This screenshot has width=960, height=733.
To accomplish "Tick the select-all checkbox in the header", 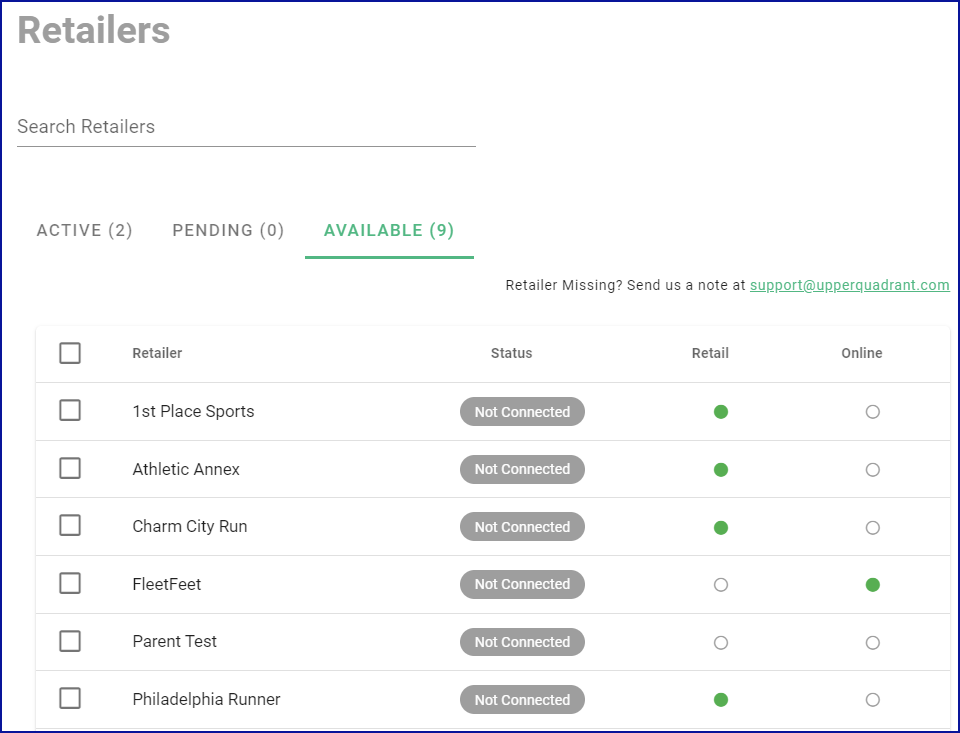I will pos(70,353).
